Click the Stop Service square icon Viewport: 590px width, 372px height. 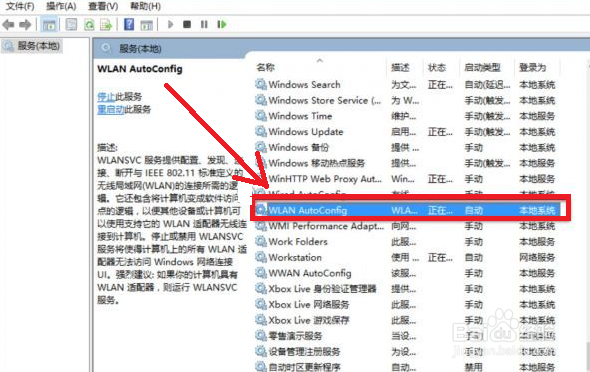[x=187, y=24]
